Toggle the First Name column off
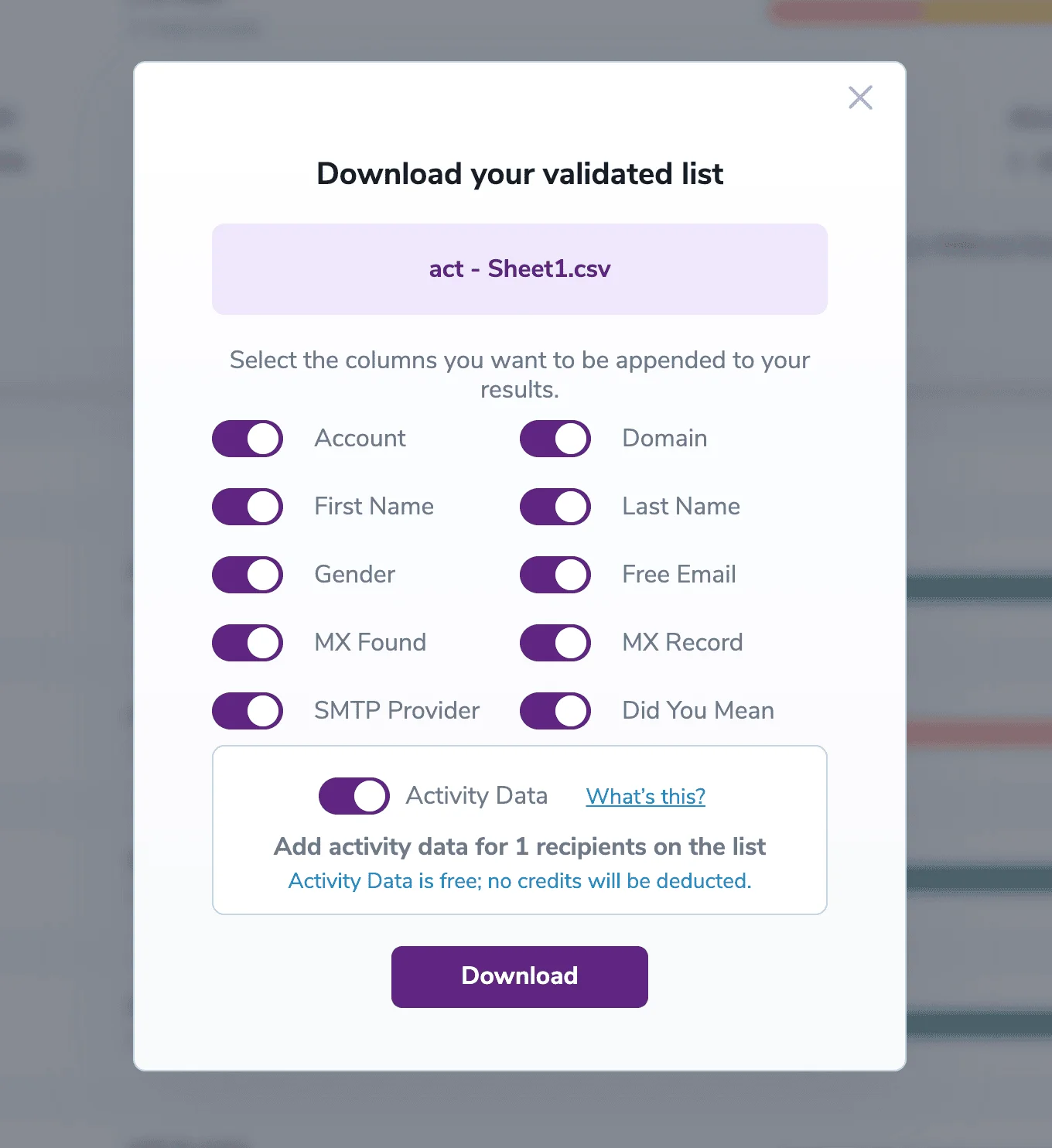1052x1148 pixels. coord(247,507)
